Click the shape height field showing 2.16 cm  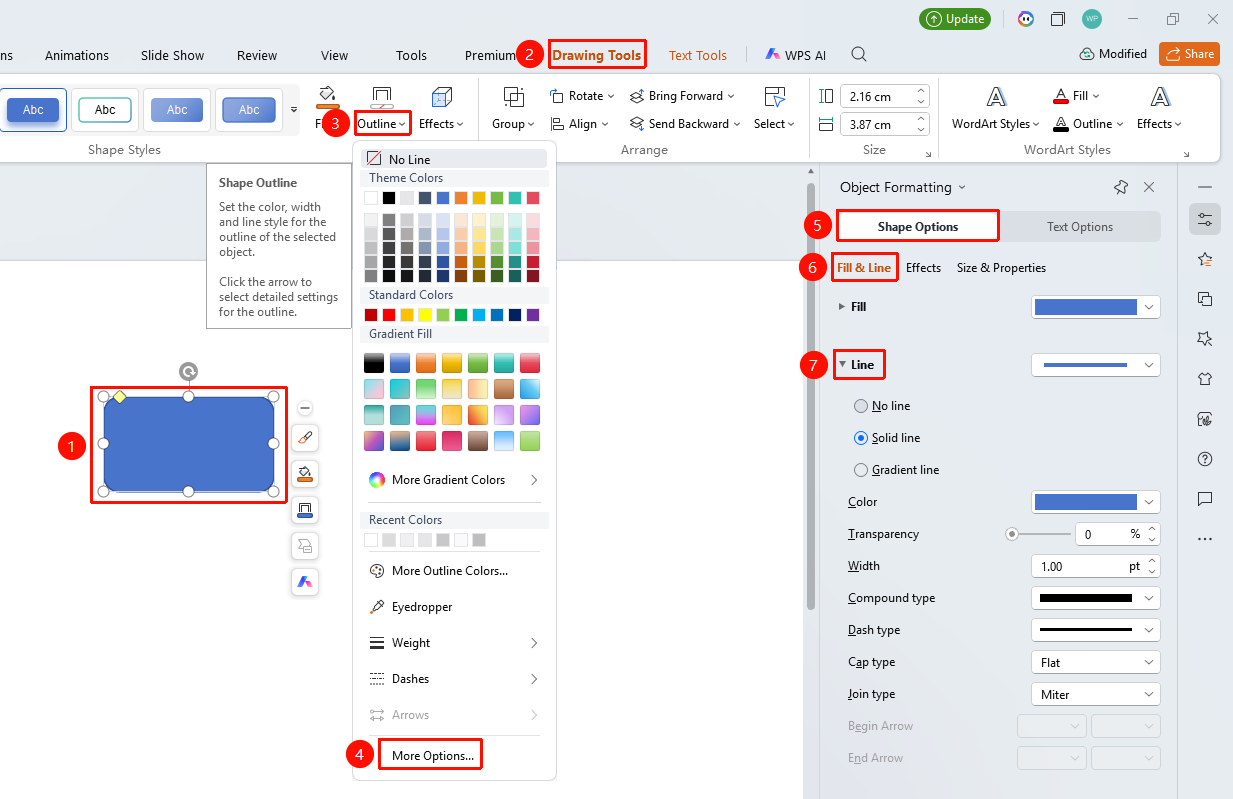coord(885,97)
